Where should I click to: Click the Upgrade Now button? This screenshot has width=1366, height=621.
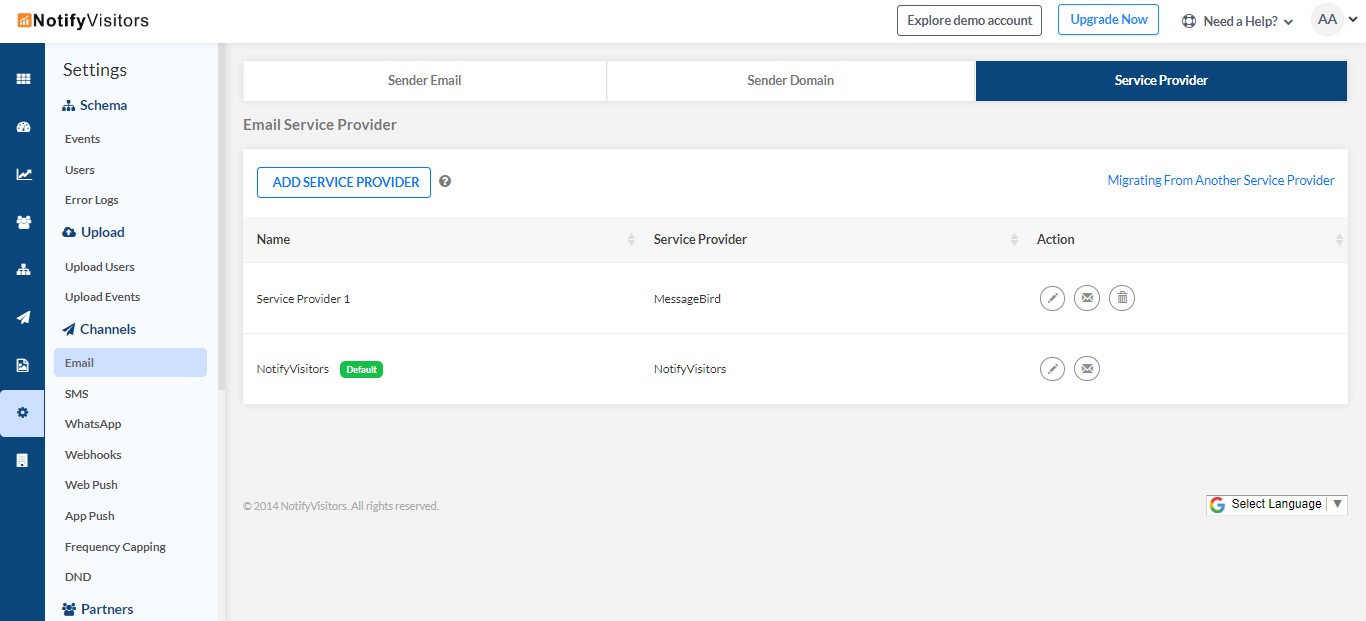pos(1108,20)
